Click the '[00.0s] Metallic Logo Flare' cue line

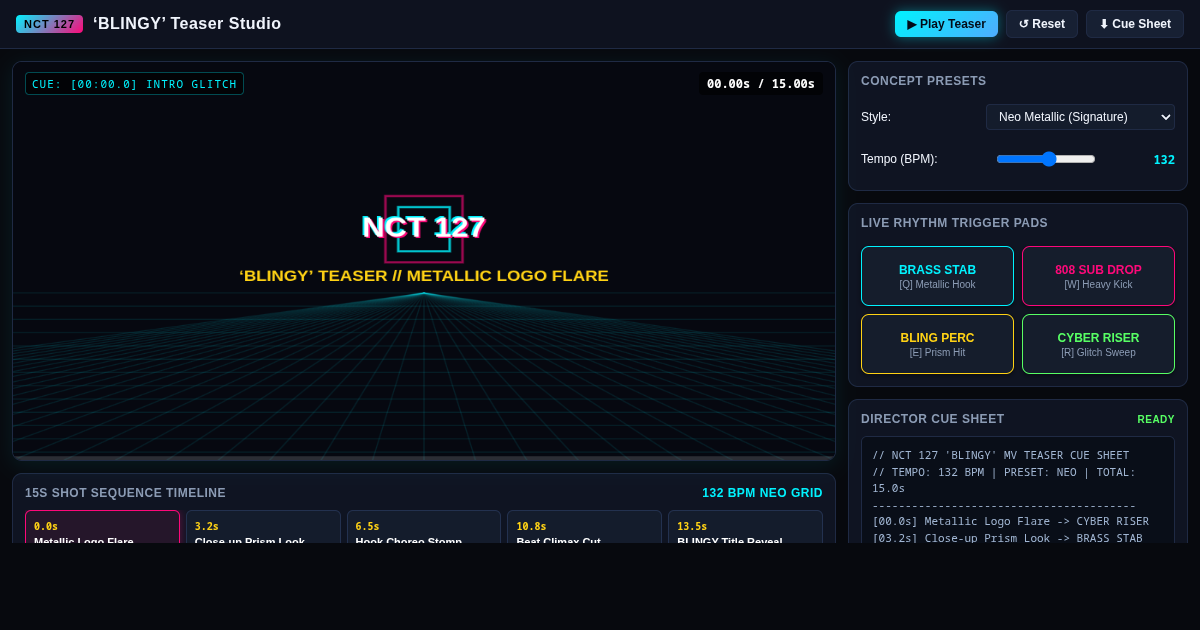tap(1010, 521)
